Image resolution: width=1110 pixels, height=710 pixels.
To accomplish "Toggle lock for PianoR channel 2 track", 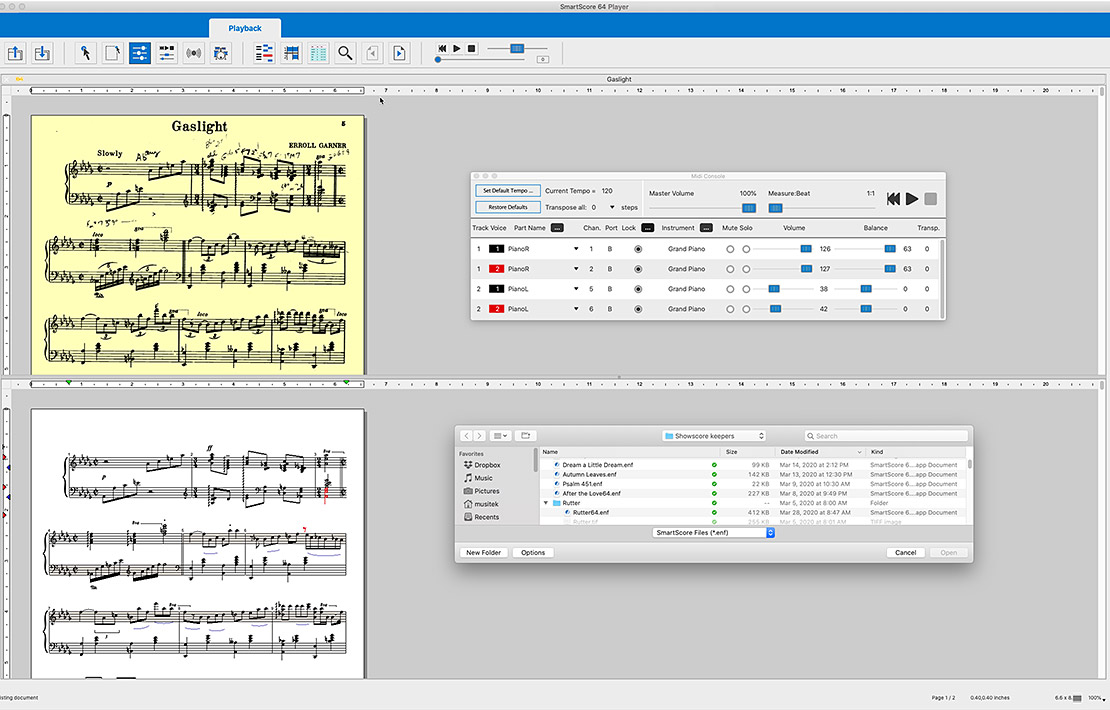I will click(x=638, y=269).
